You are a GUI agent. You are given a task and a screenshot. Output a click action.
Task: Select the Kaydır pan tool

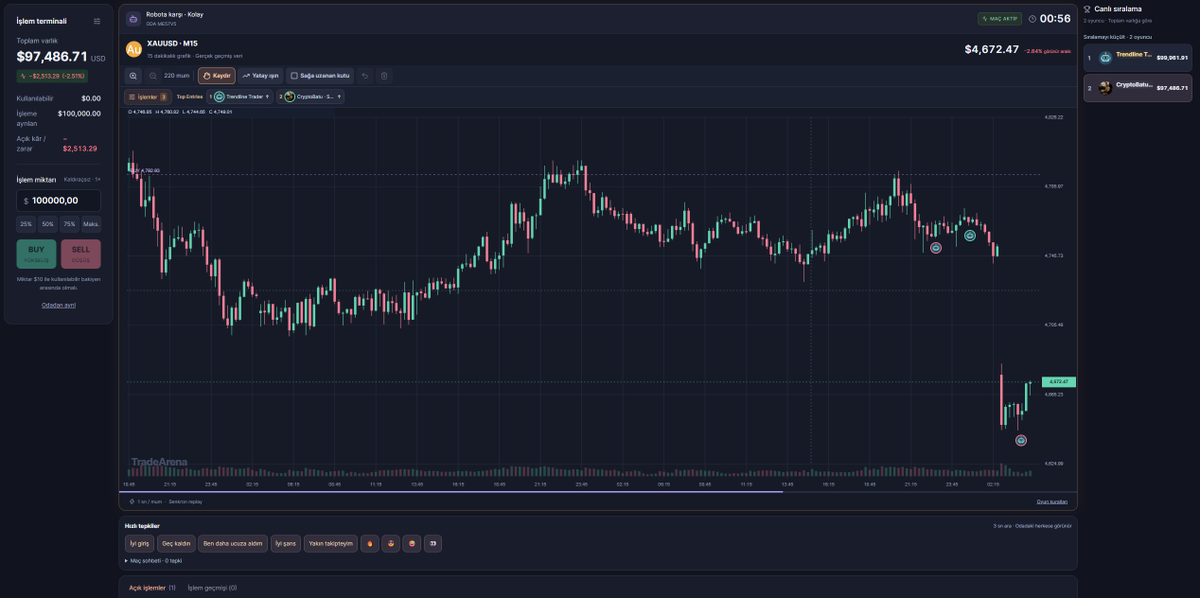pos(216,75)
